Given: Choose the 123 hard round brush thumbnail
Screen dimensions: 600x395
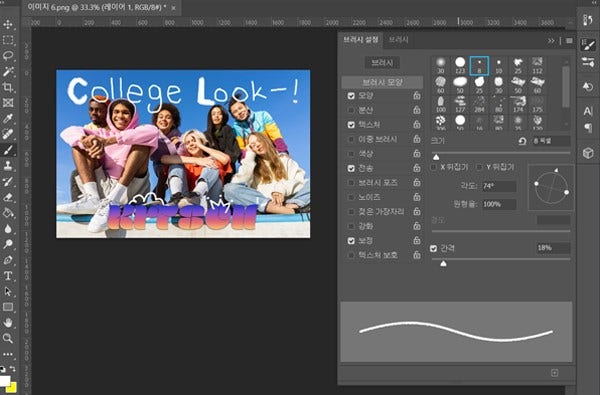Looking at the screenshot, I should [460, 65].
